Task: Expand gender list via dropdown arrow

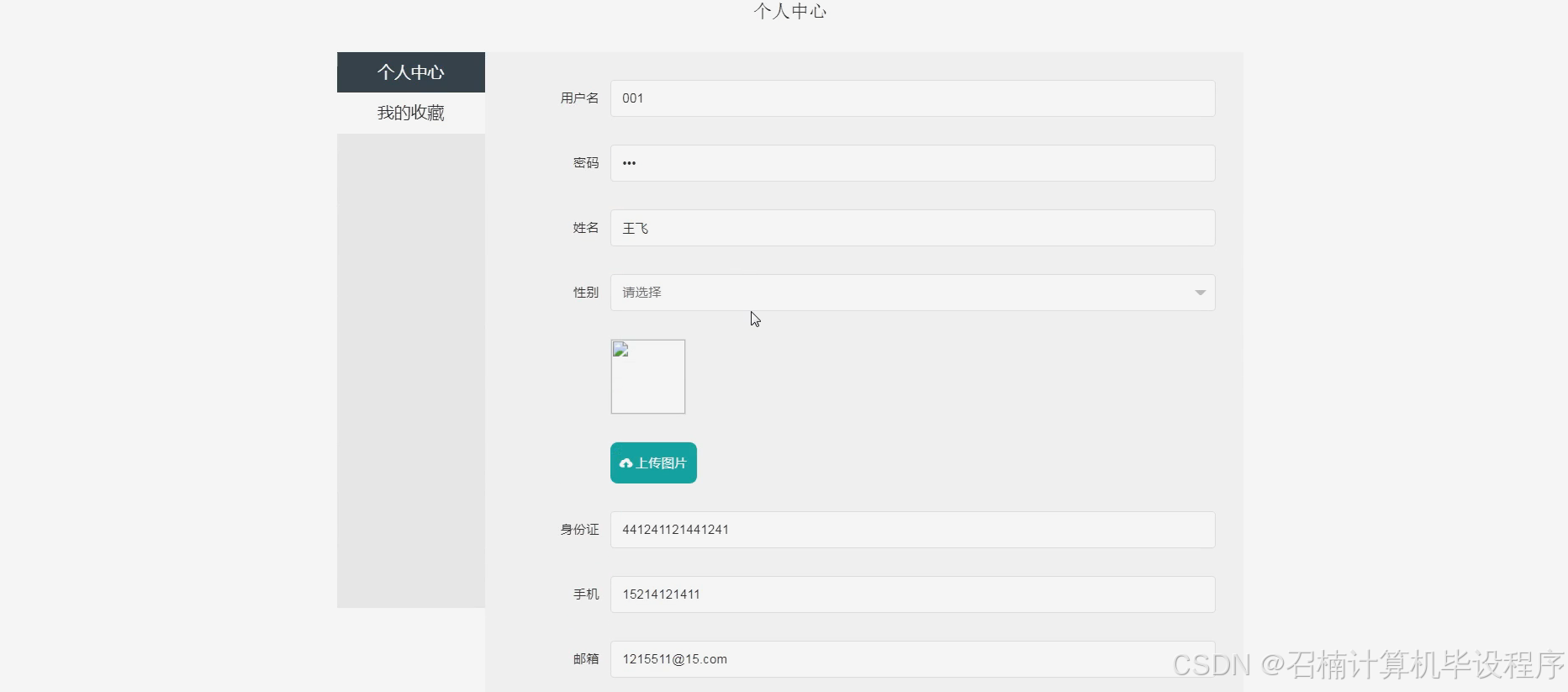Action: (1200, 293)
